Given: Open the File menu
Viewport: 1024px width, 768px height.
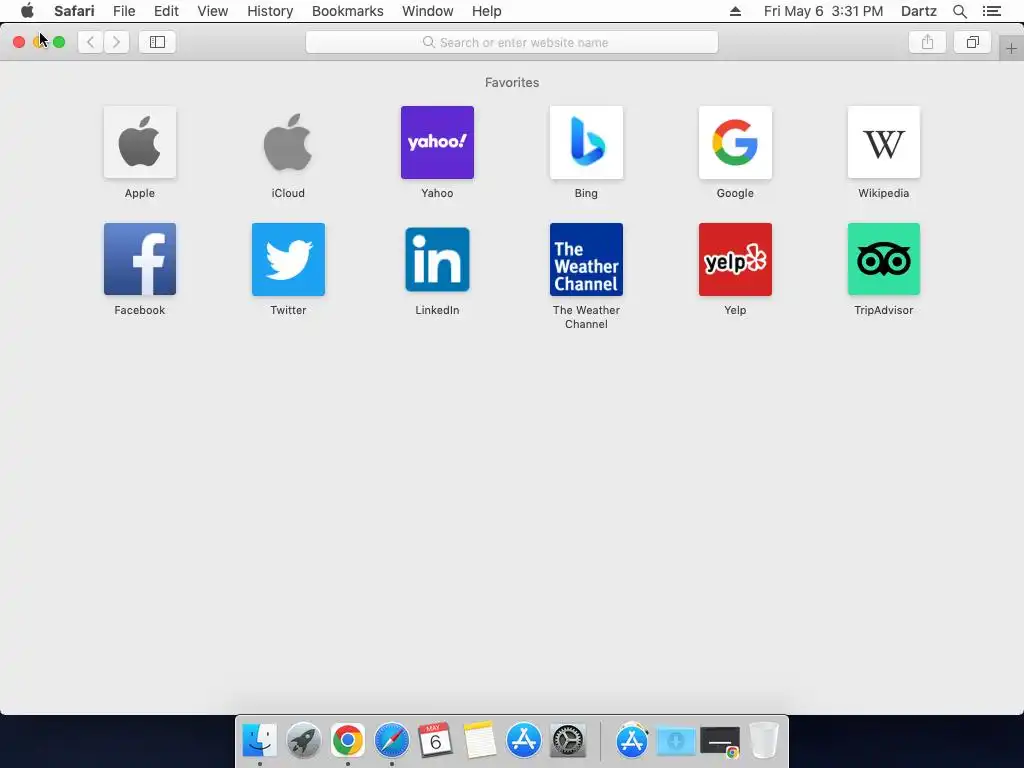Looking at the screenshot, I should pos(123,11).
